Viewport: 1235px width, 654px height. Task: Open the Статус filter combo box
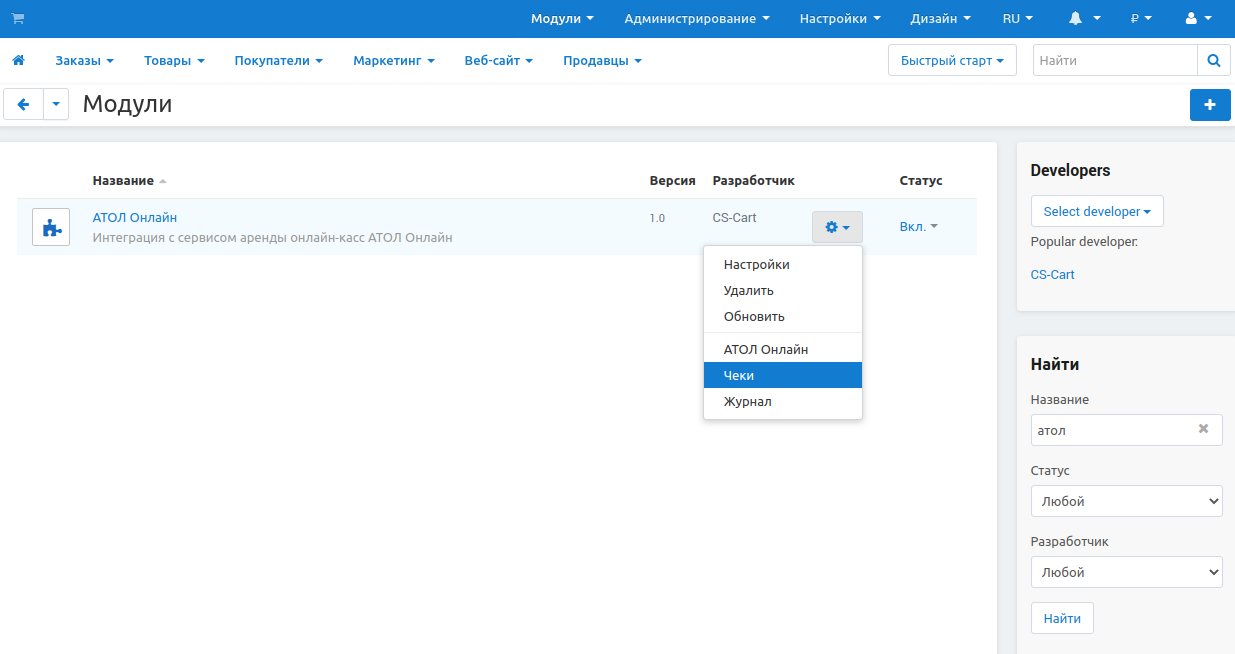(1126, 501)
